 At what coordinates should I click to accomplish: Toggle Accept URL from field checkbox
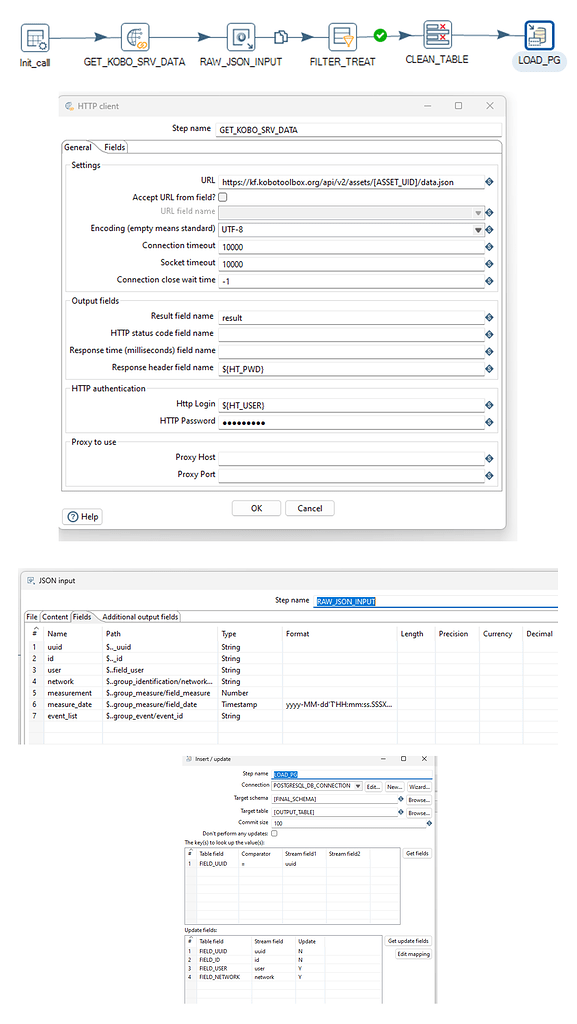tap(223, 197)
